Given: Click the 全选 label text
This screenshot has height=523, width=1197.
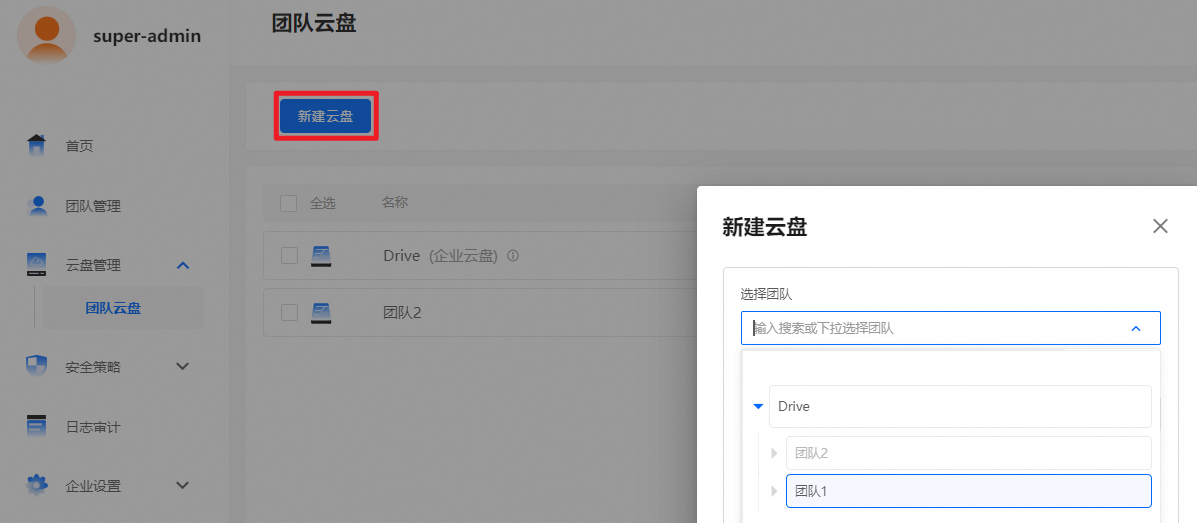Looking at the screenshot, I should [323, 203].
